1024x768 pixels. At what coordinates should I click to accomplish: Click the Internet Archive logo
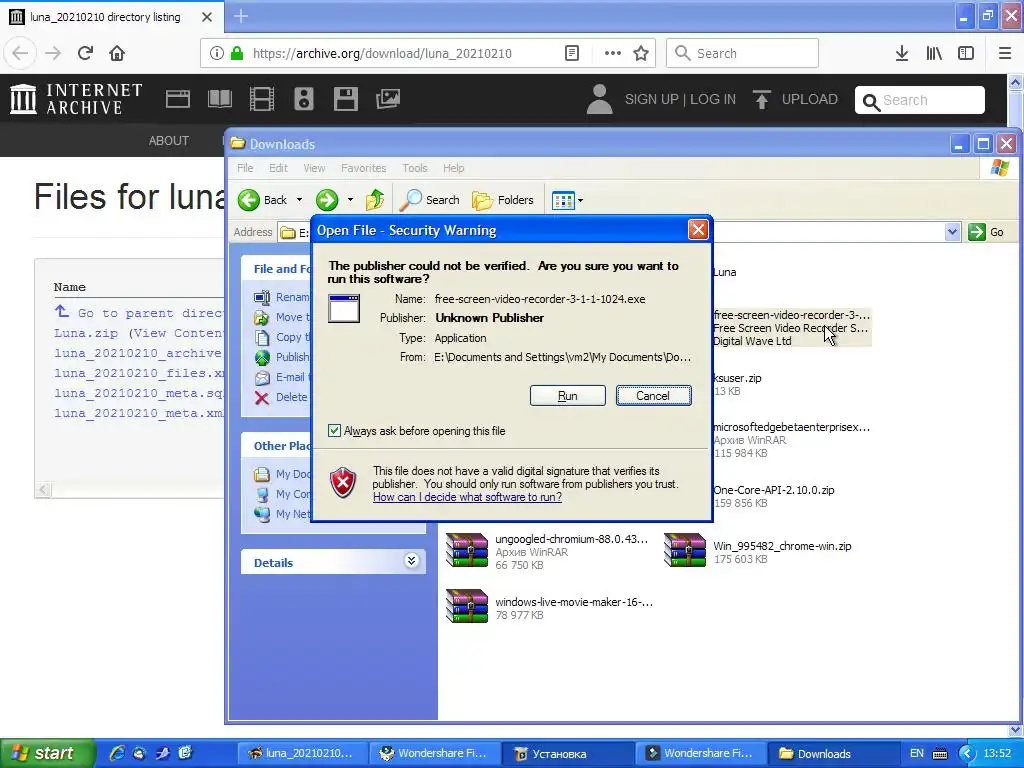(x=76, y=99)
